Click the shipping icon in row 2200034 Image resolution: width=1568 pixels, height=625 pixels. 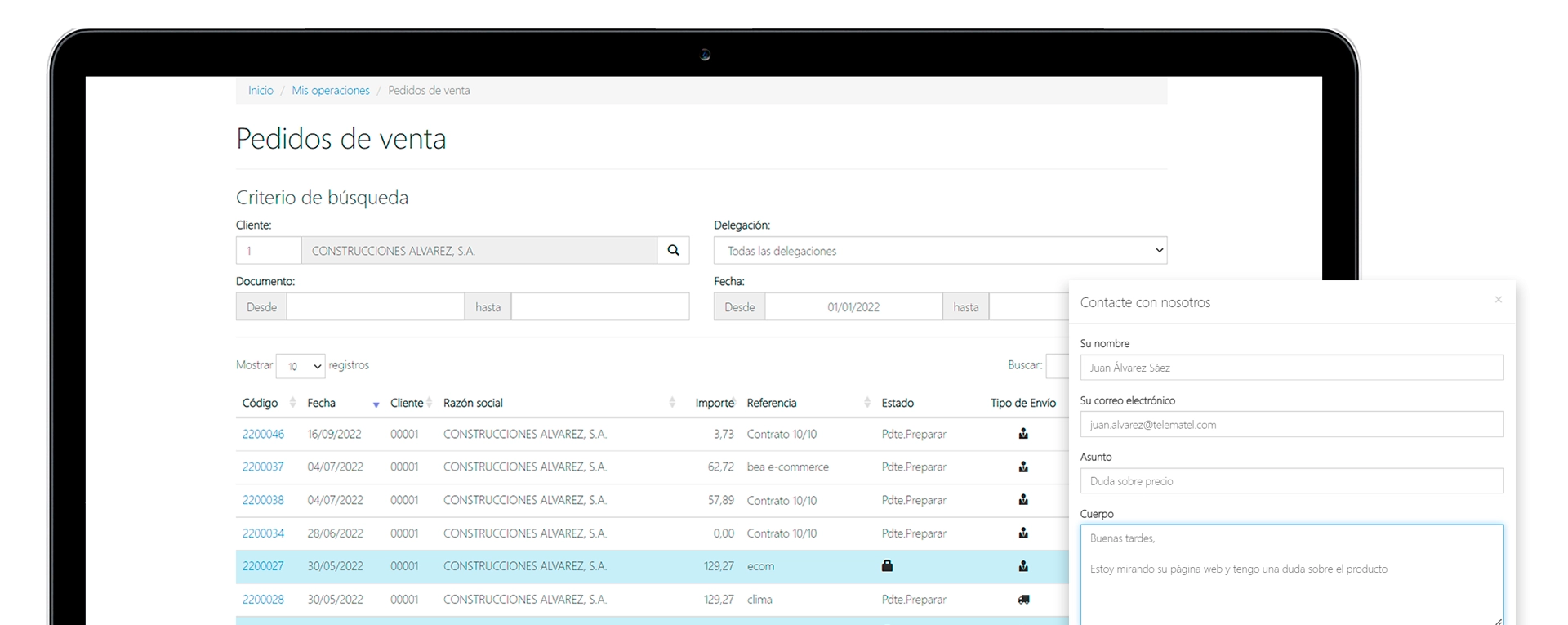(1023, 533)
